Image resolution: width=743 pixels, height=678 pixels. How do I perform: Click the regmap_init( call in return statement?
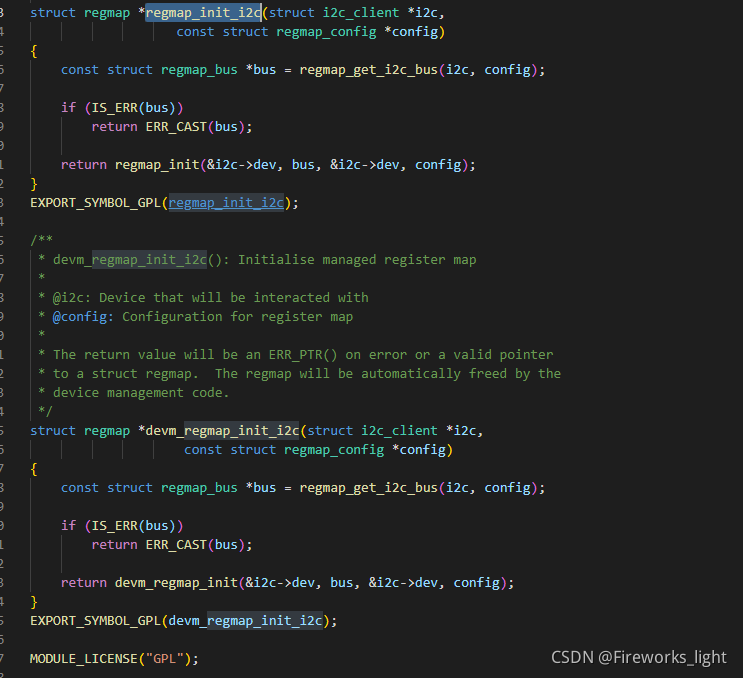point(157,165)
